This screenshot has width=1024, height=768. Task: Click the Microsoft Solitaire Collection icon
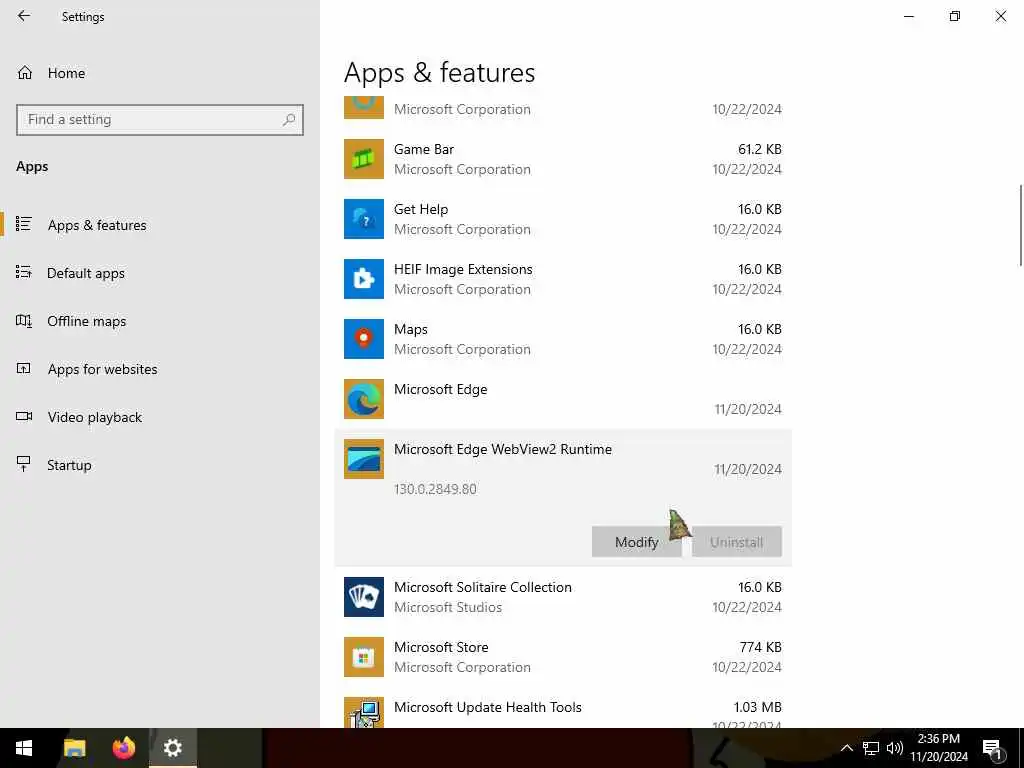point(364,597)
